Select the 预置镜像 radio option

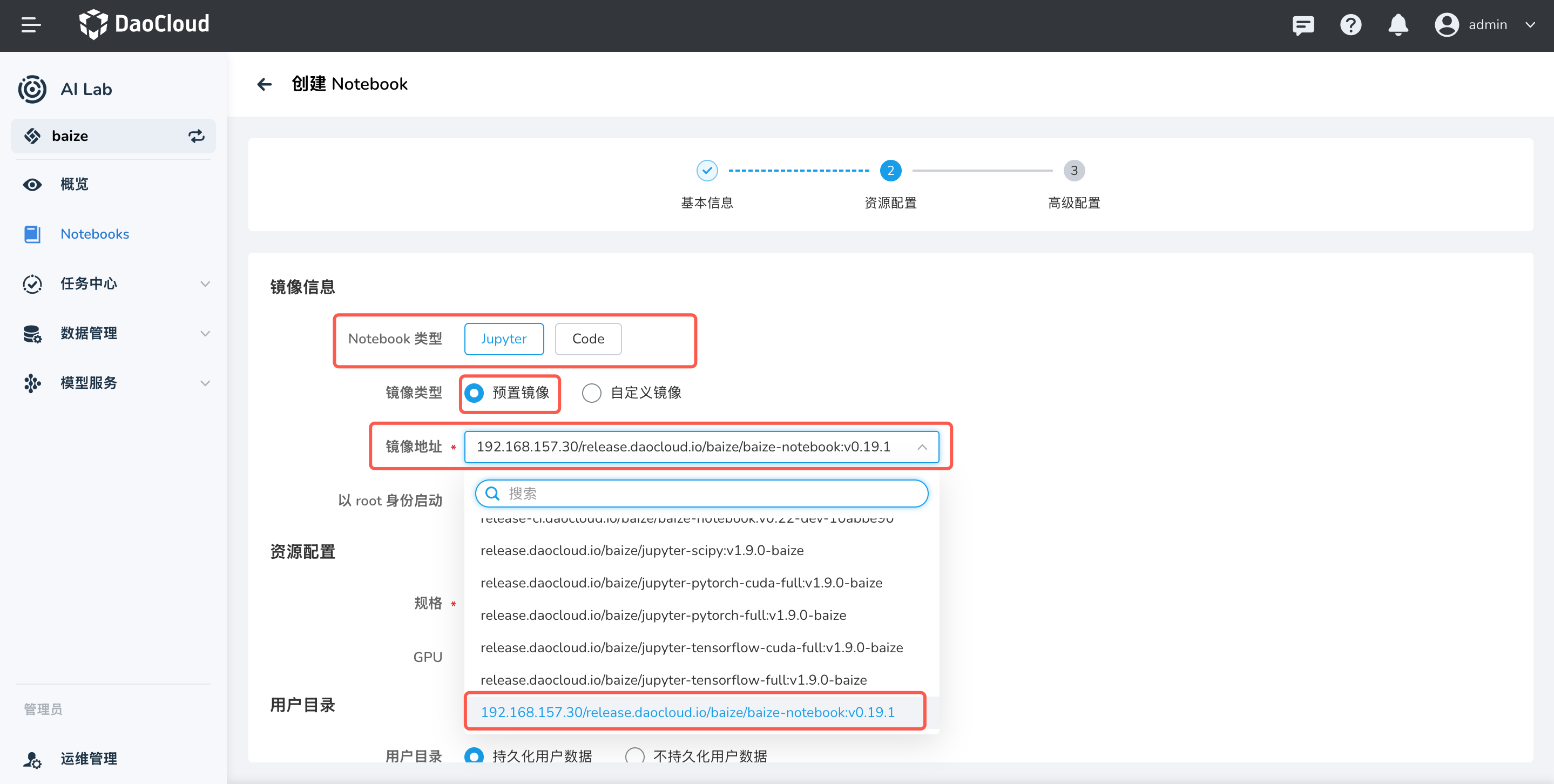(x=475, y=393)
